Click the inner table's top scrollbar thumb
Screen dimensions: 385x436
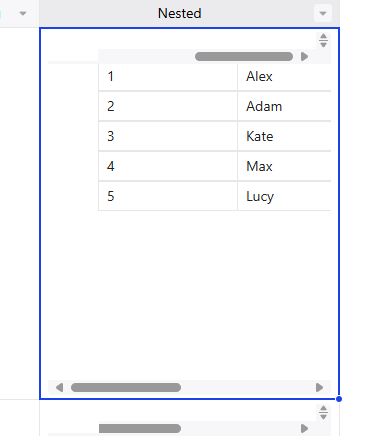(x=244, y=56)
